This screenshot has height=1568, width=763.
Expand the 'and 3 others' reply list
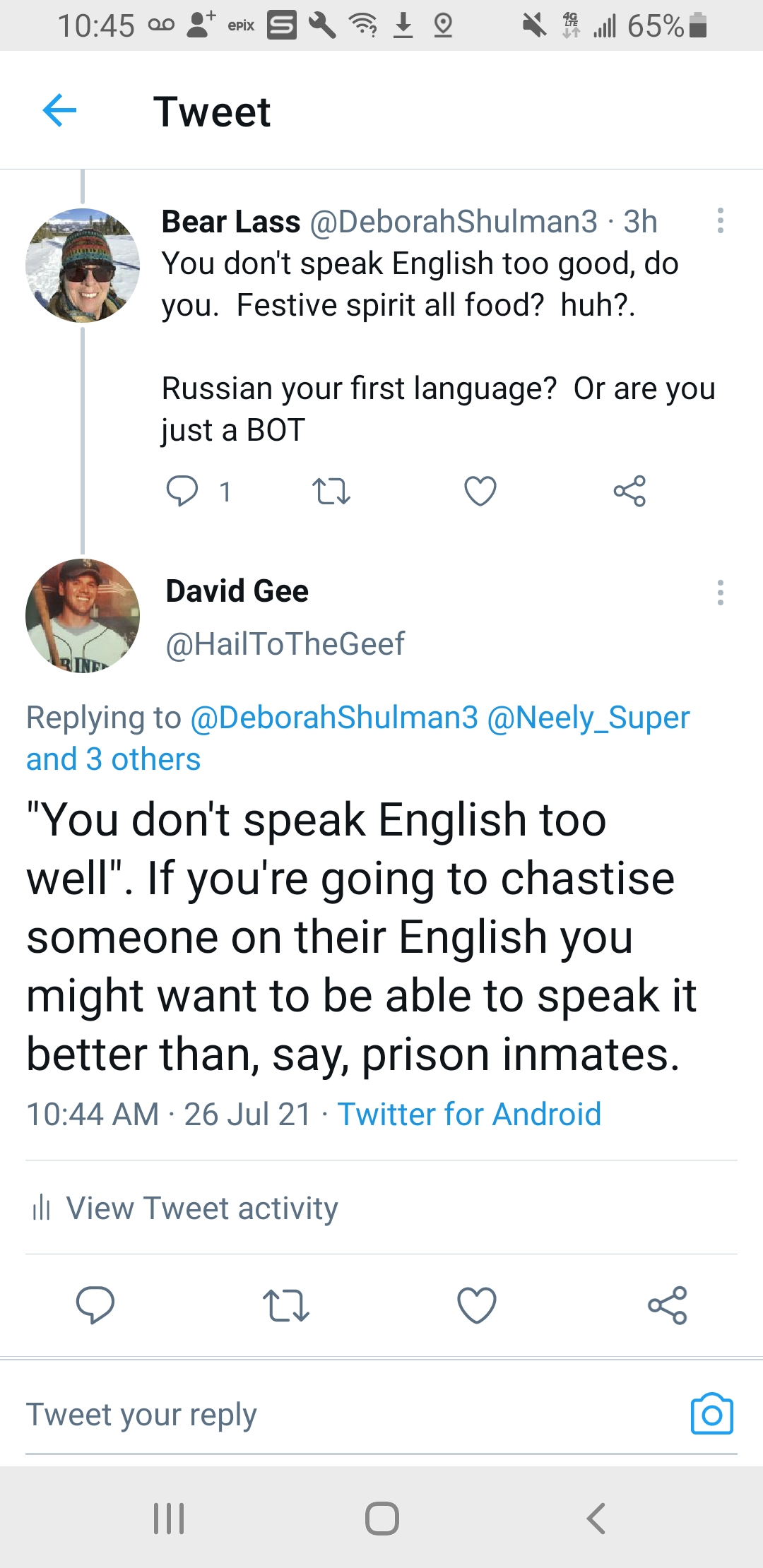113,759
